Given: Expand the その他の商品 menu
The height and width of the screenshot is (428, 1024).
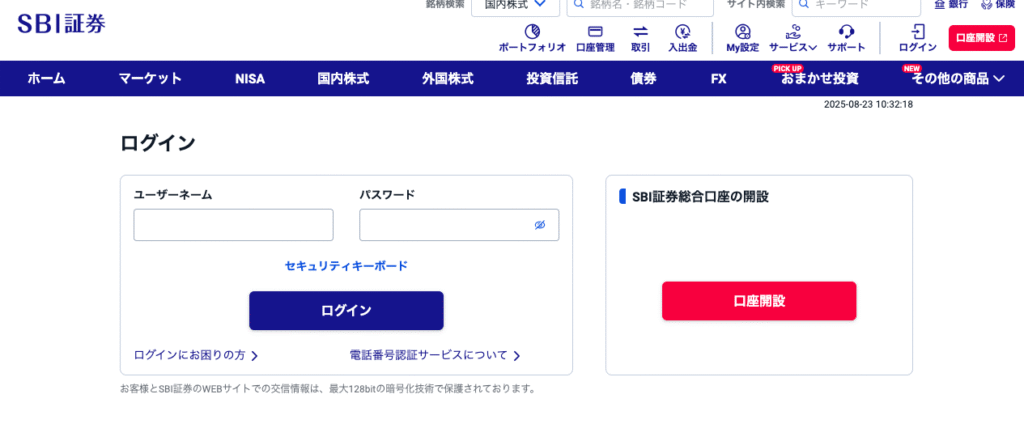Looking at the screenshot, I should pyautogui.click(x=958, y=79).
